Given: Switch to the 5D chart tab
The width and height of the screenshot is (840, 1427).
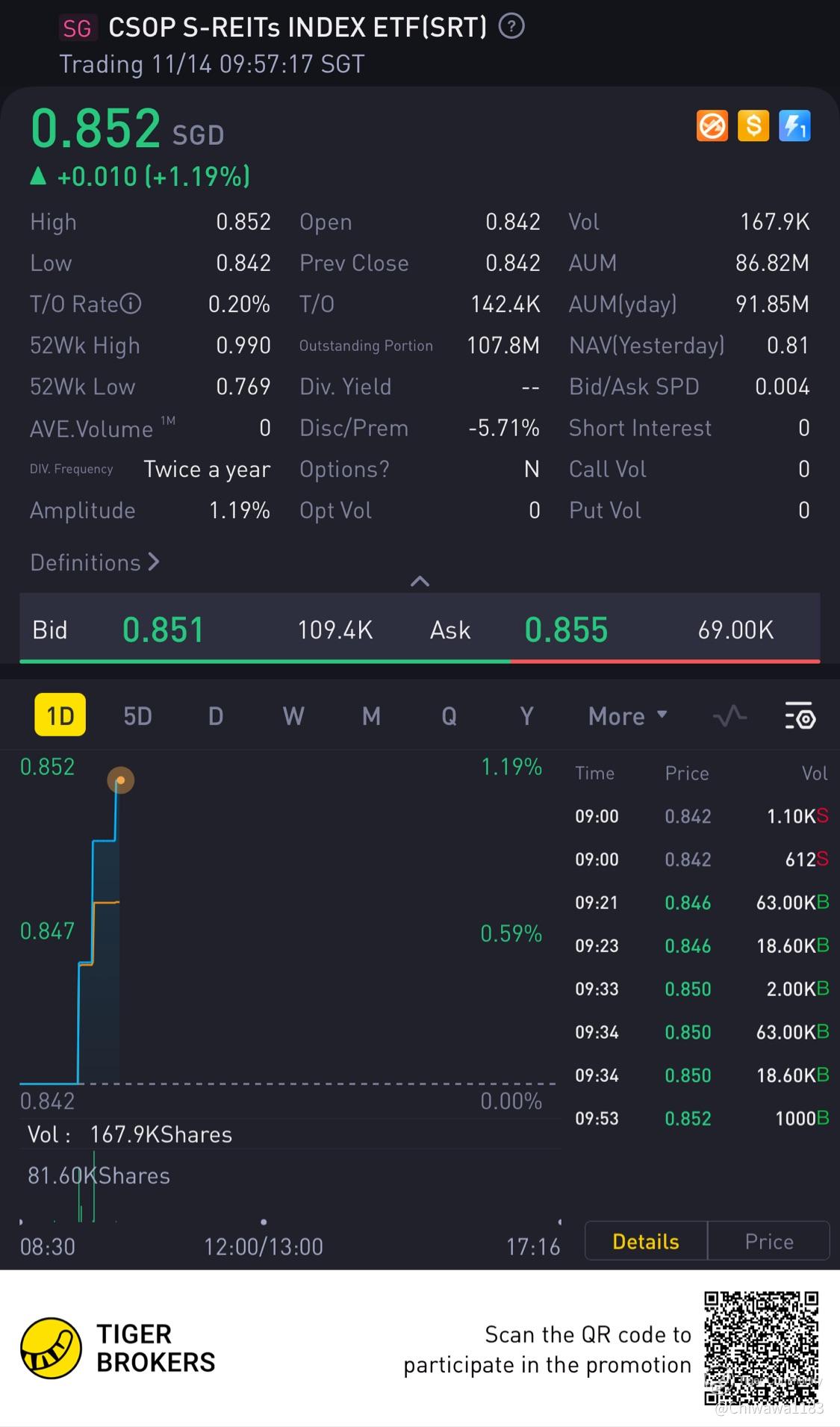Looking at the screenshot, I should pos(137,716).
